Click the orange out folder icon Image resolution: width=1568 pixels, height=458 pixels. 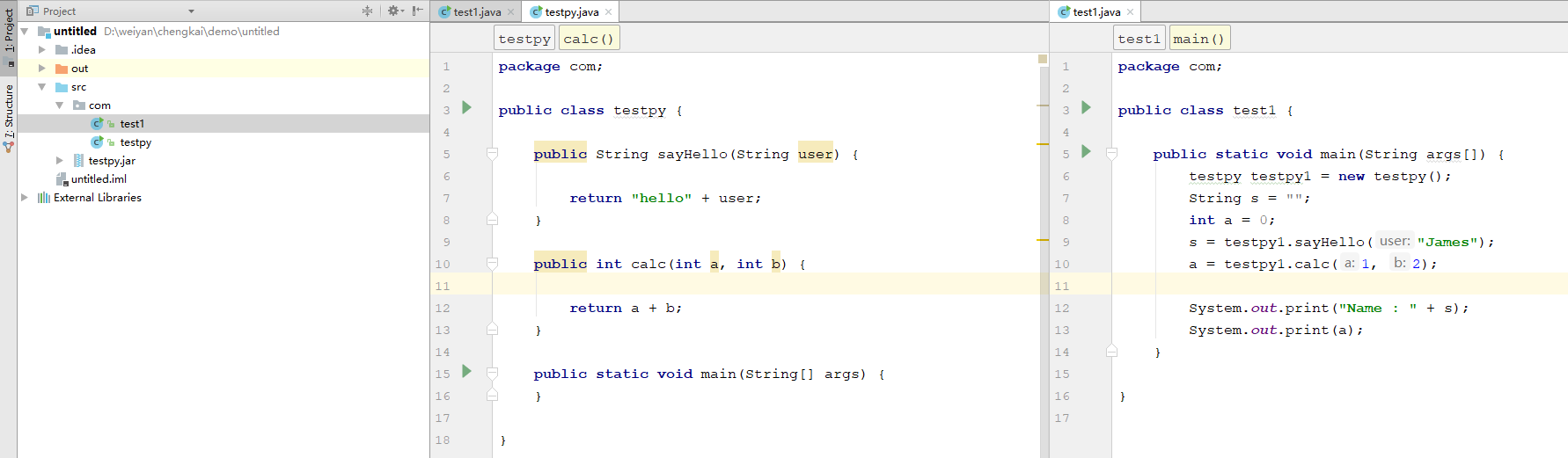pyautogui.click(x=62, y=69)
